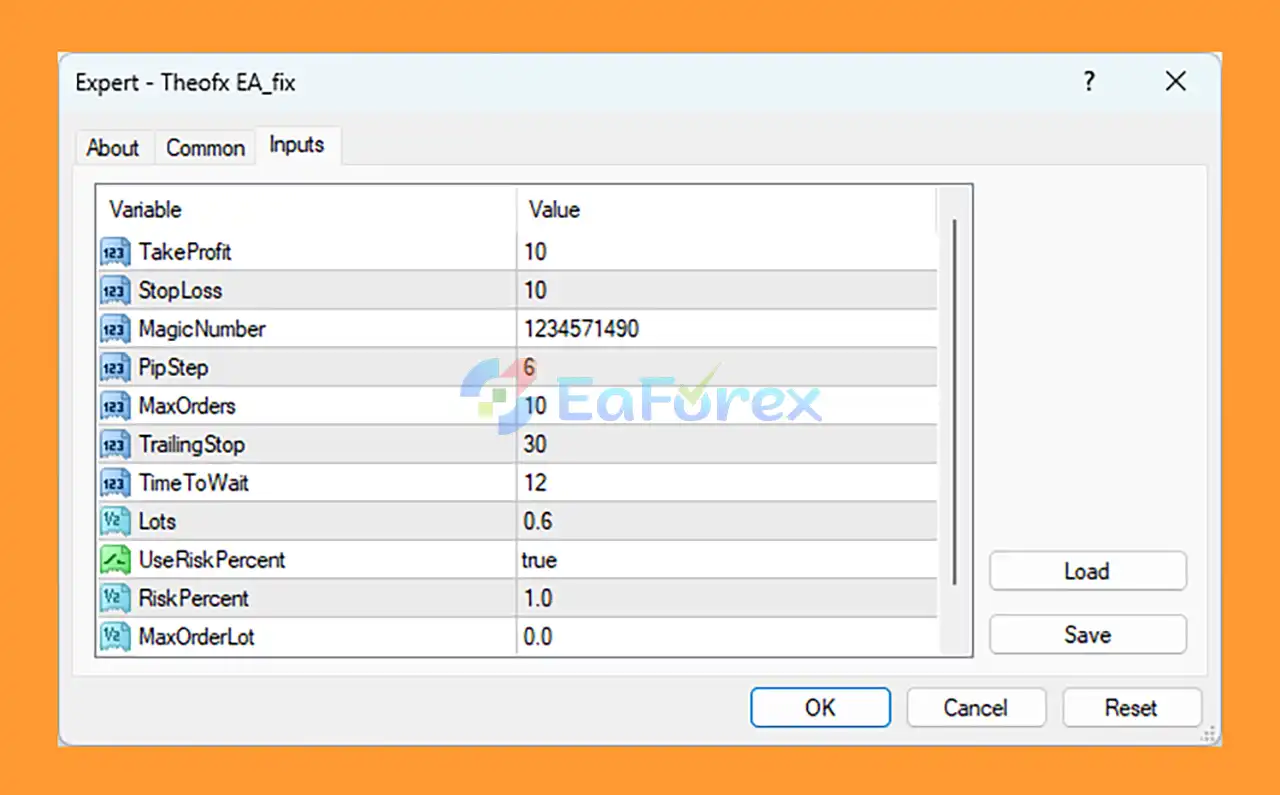Image resolution: width=1280 pixels, height=795 pixels.
Task: Click the double-type icon beside Lots
Action: [x=115, y=522]
